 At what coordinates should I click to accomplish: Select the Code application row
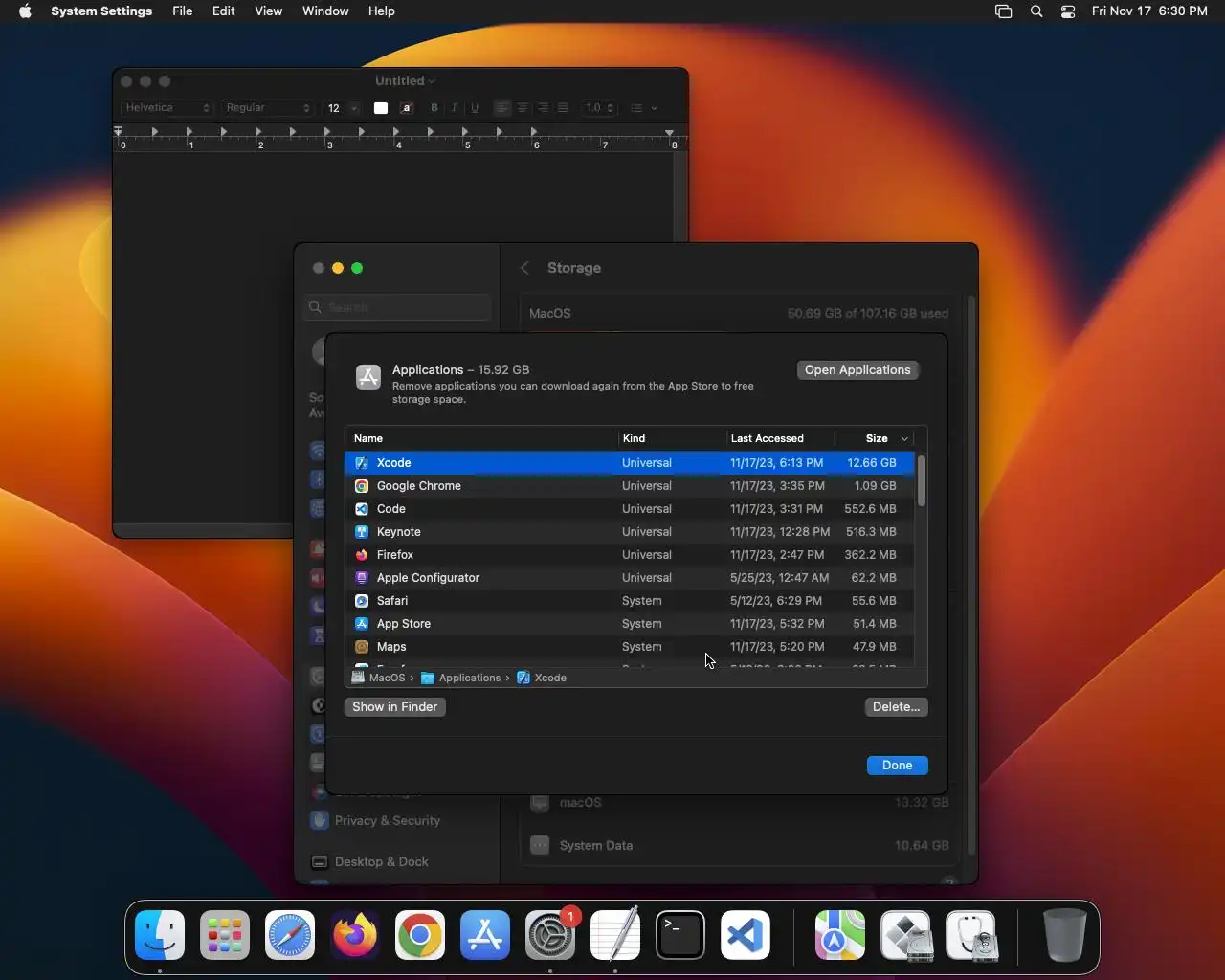pyautogui.click(x=630, y=509)
